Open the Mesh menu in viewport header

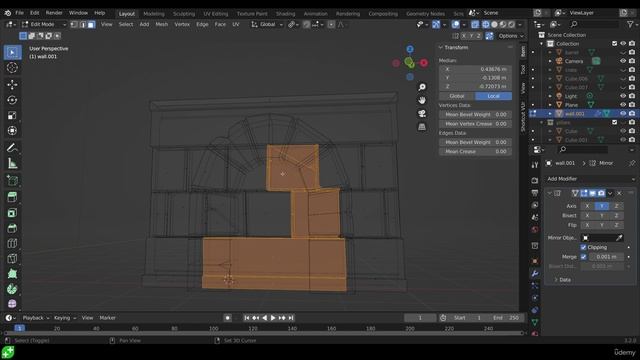[x=162, y=24]
